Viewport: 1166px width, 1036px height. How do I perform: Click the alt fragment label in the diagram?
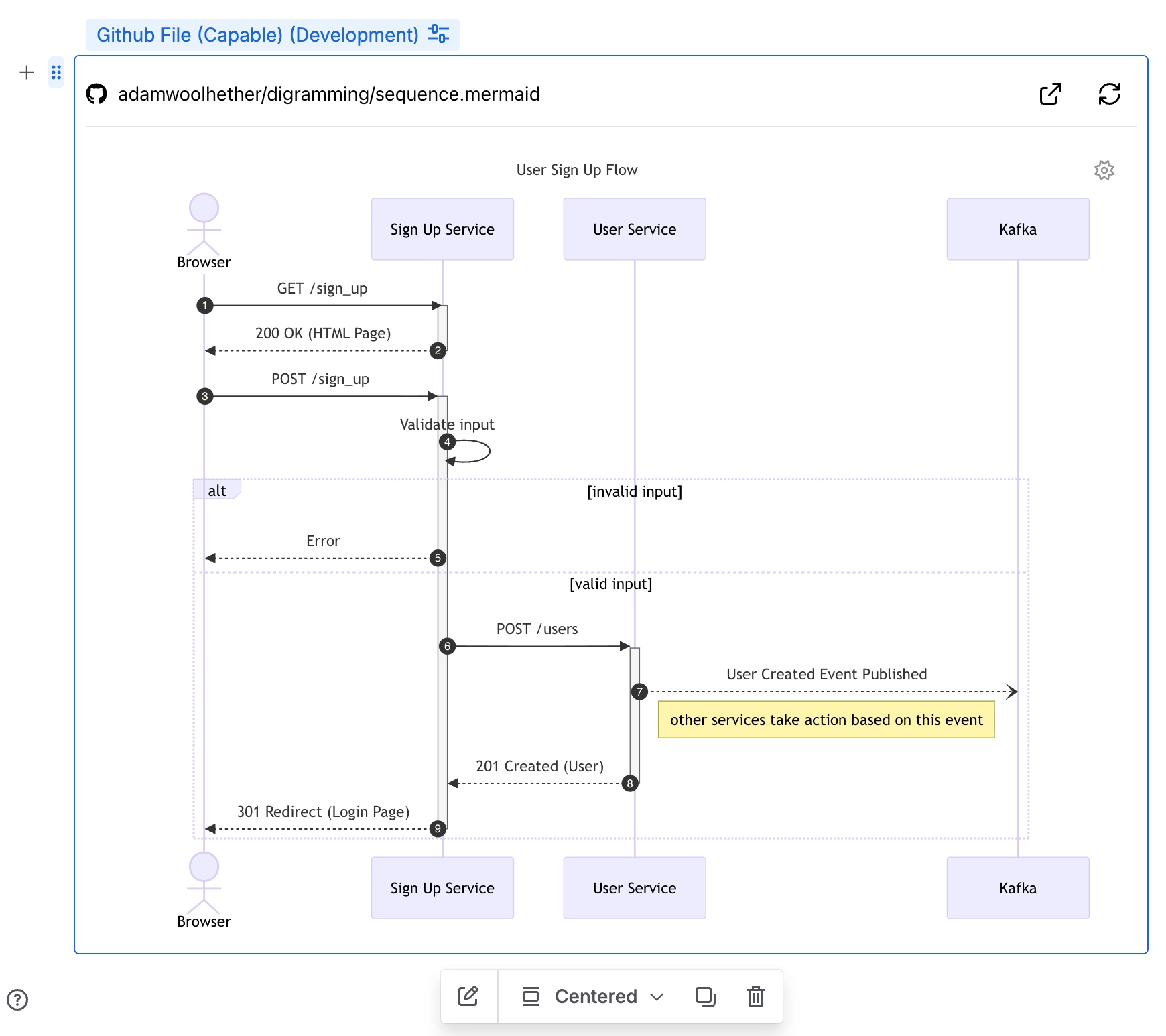(x=216, y=490)
